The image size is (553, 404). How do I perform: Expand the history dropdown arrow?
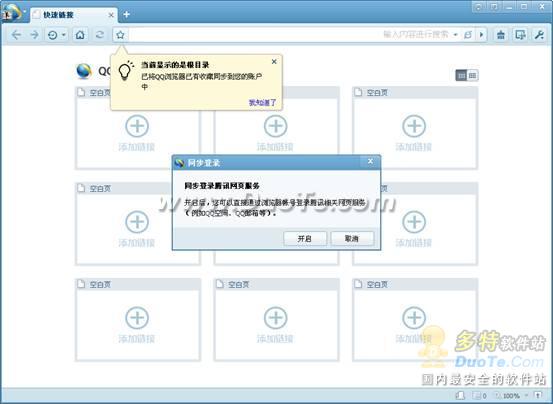tap(64, 35)
